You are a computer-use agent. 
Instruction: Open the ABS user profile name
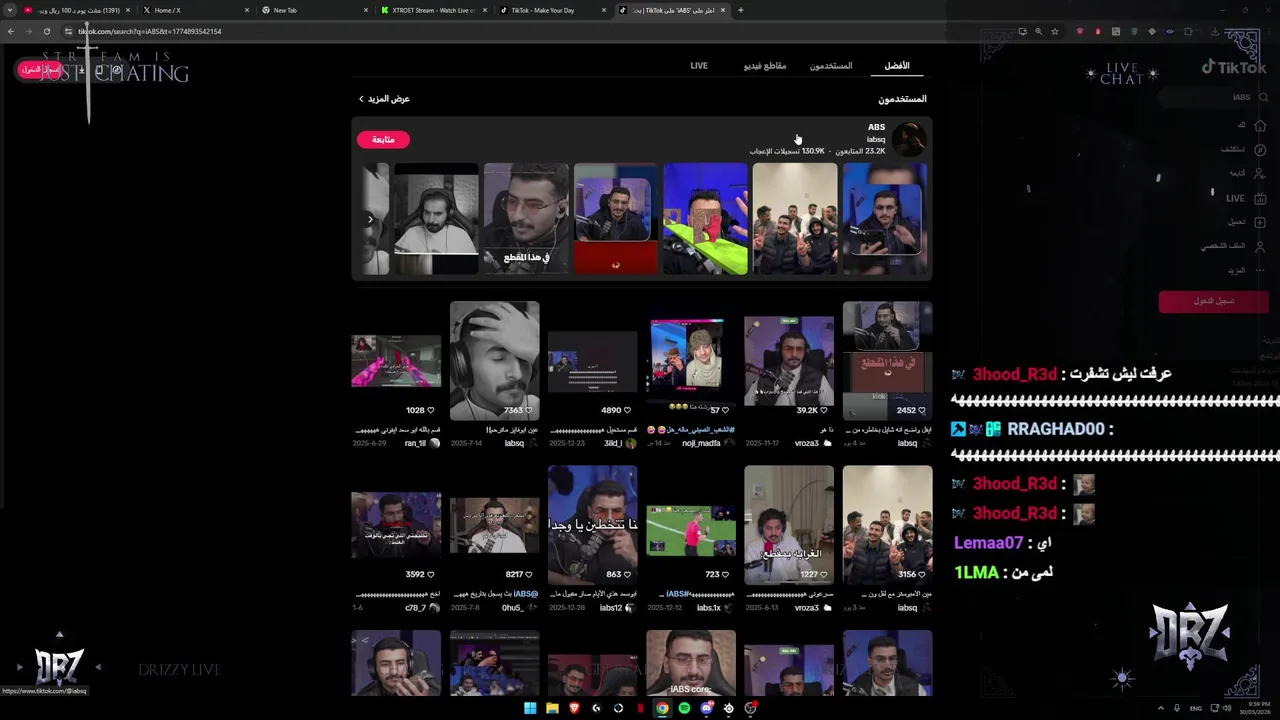[x=876, y=127]
